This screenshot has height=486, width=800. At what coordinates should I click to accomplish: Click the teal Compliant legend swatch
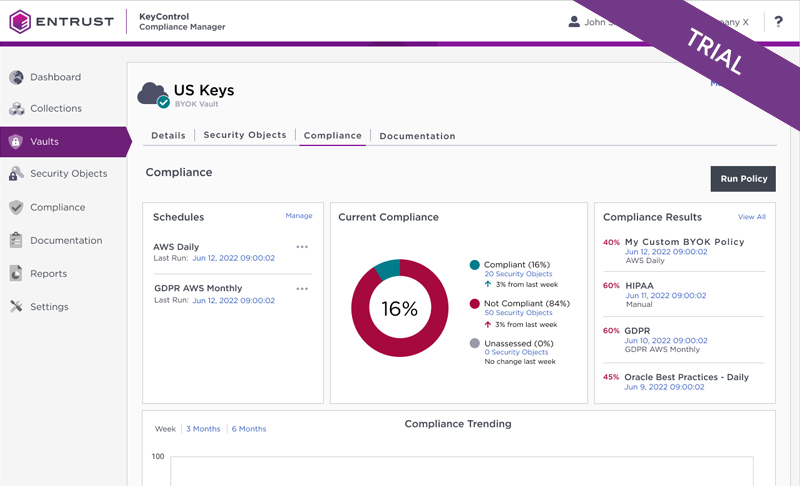[x=474, y=265]
